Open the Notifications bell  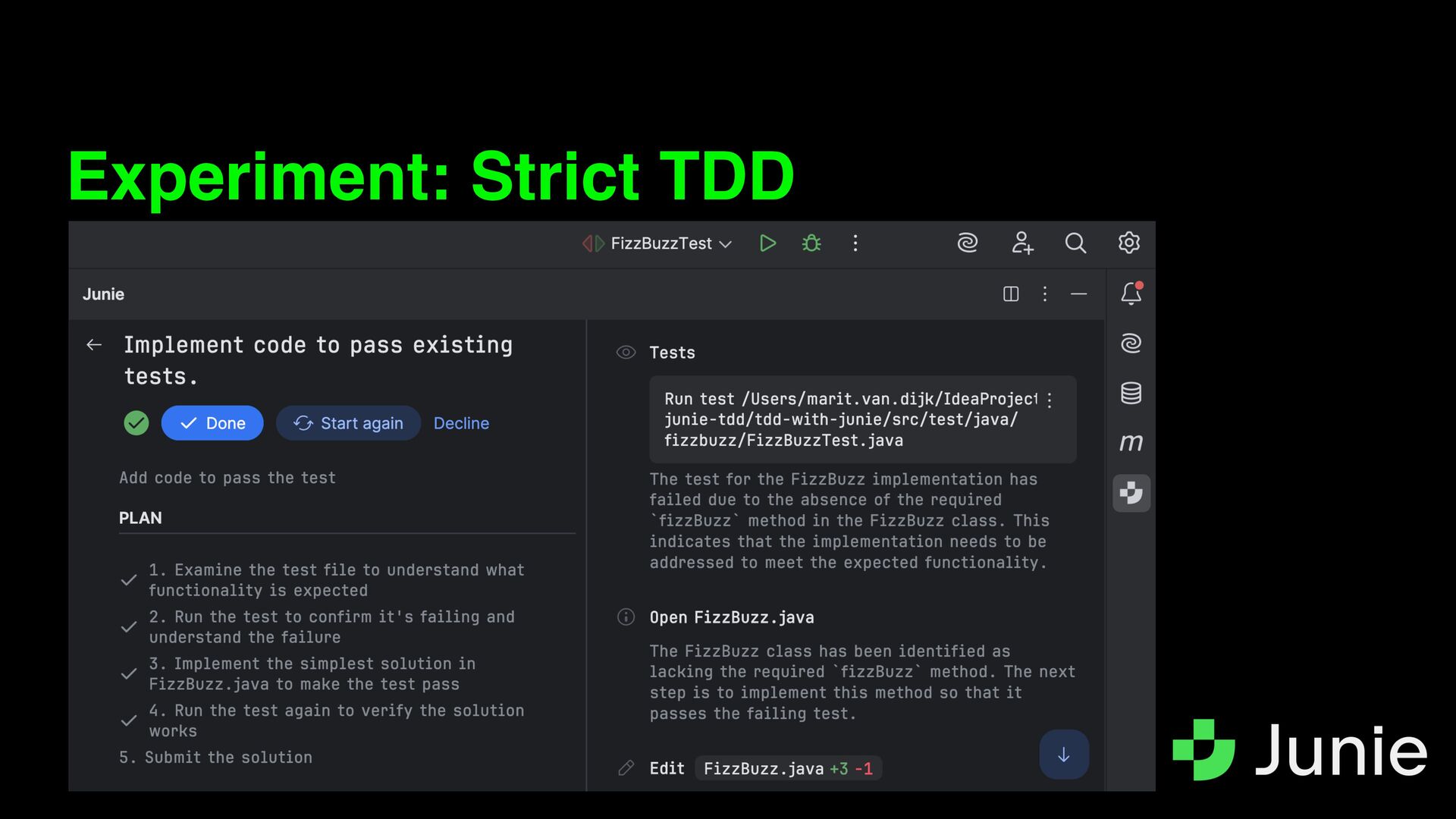point(1131,293)
